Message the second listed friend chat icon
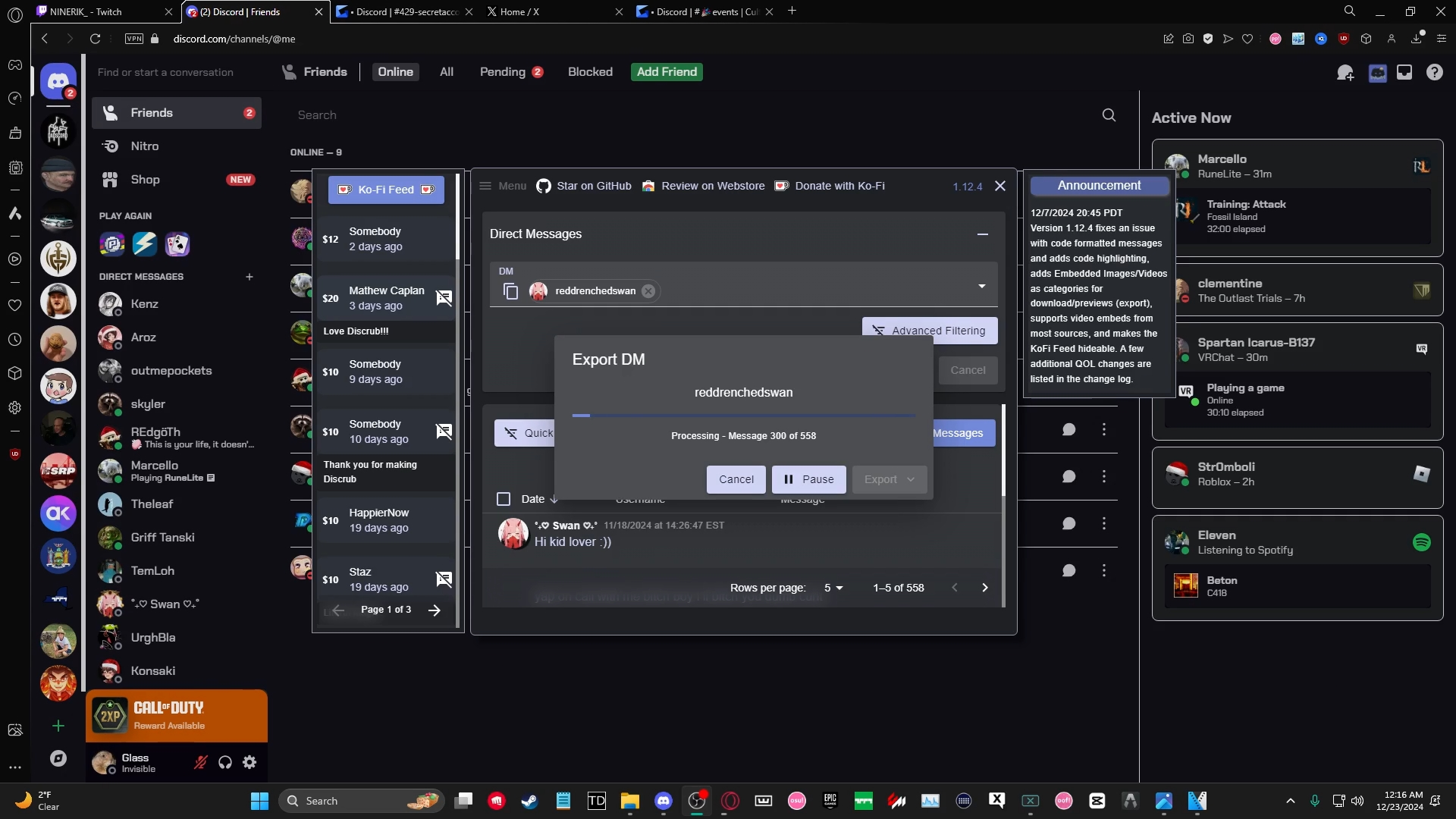1456x819 pixels. tap(1068, 477)
